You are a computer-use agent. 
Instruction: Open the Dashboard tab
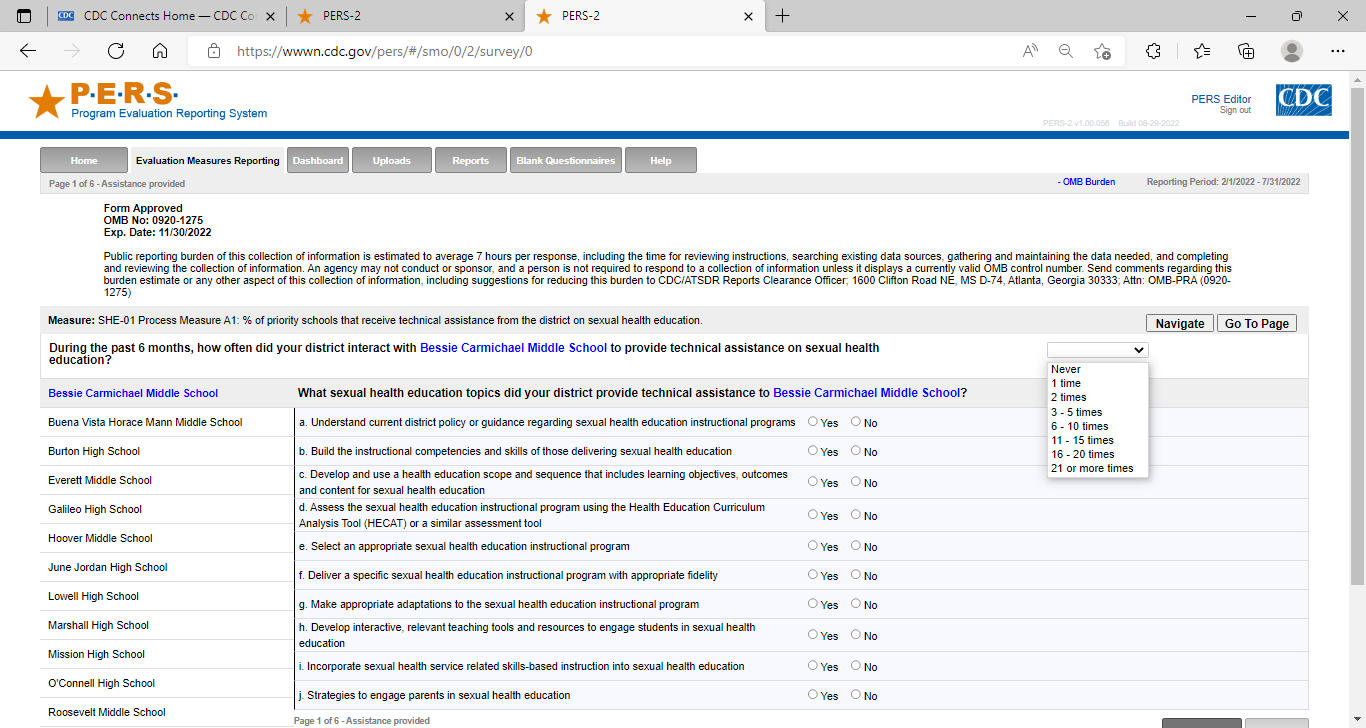[x=318, y=160]
